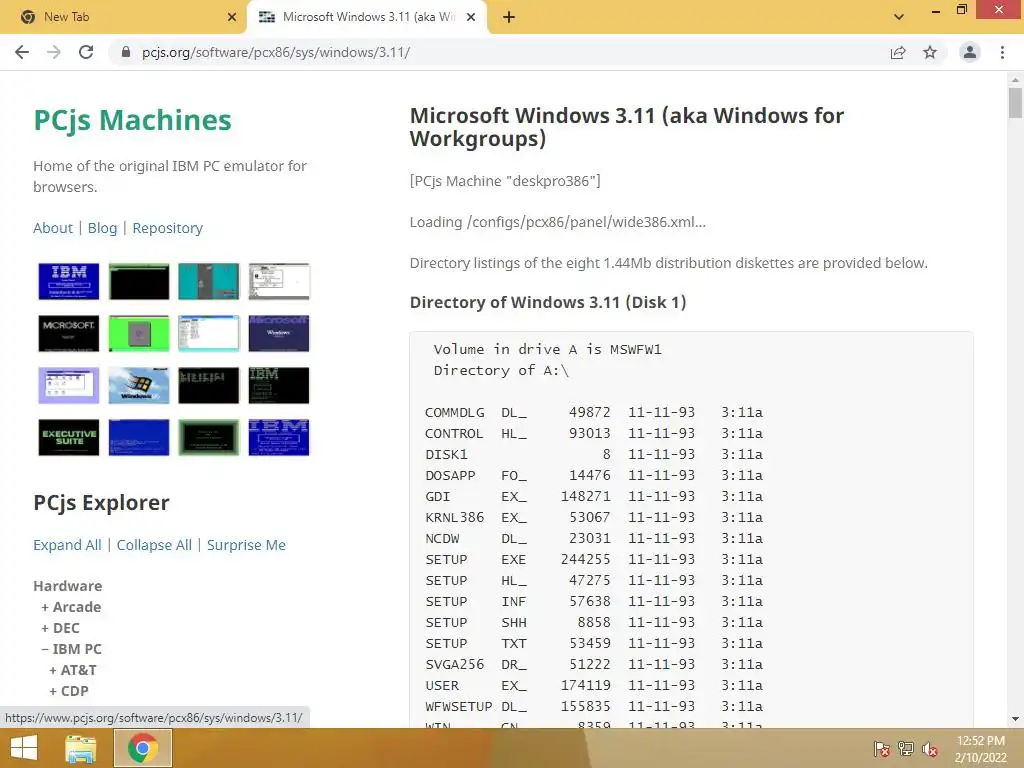Open the plain blue text-screen thumbnail in bottom row

click(x=139, y=438)
